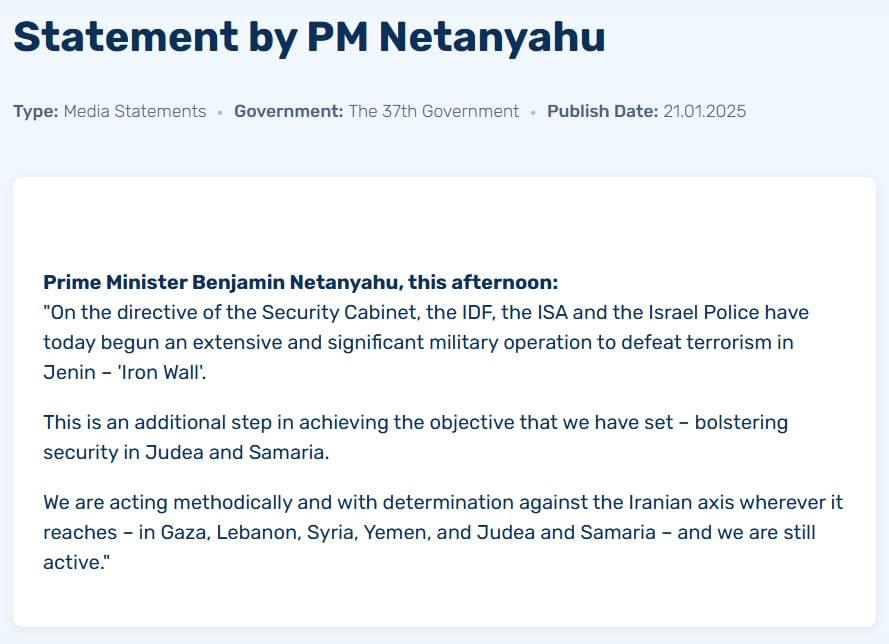
Task: Click the dot separator after Media Statements
Action: point(220,113)
